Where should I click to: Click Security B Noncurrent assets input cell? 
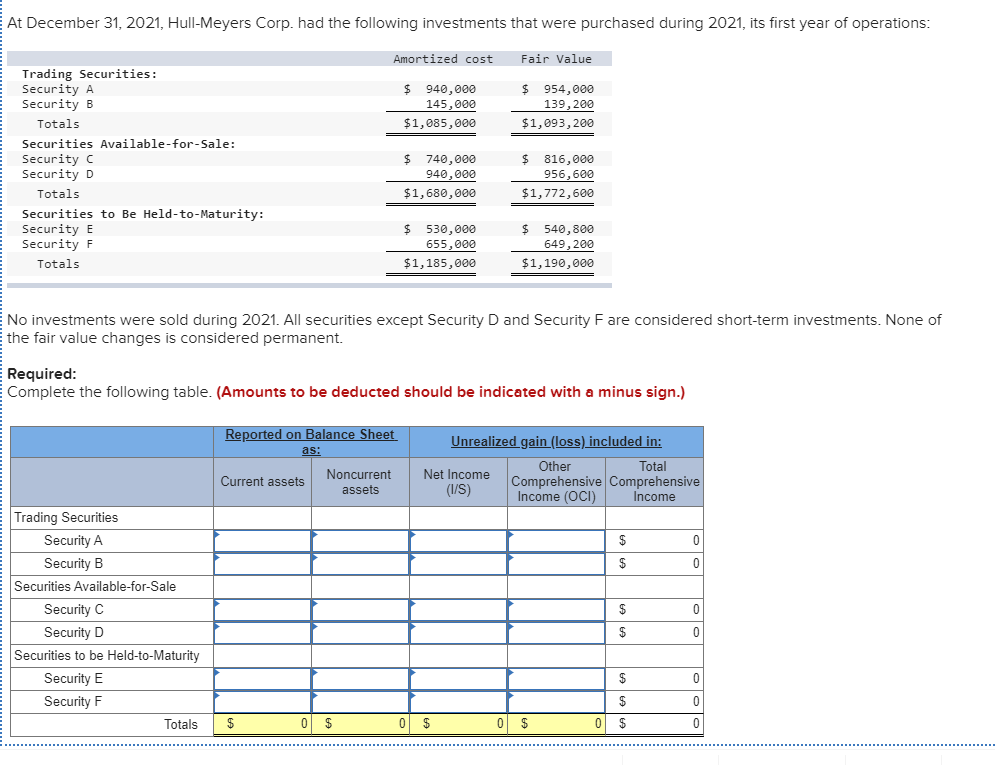360,563
